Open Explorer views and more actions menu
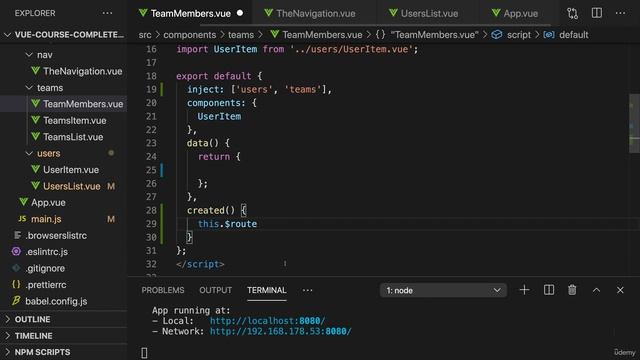The image size is (640, 360). coord(107,13)
